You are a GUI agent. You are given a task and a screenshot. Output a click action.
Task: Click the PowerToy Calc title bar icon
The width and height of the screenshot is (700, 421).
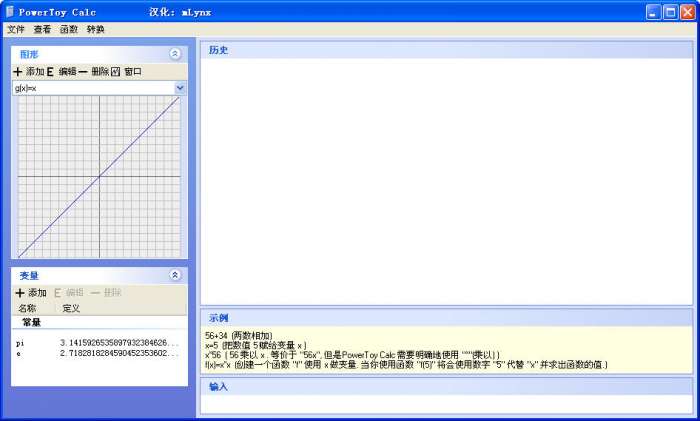click(9, 12)
